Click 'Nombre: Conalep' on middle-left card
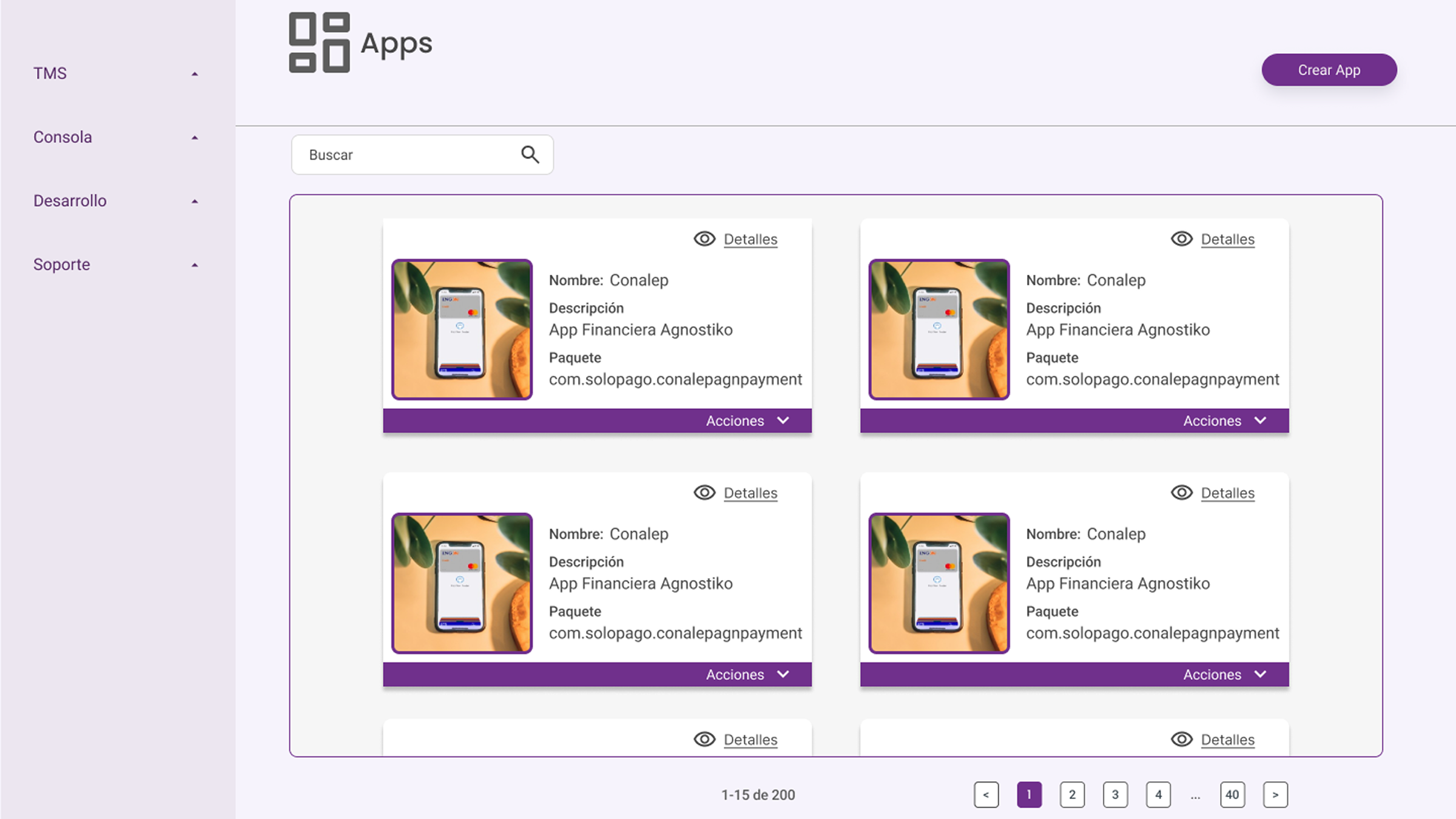Viewport: 1456px width, 819px height. pos(608,534)
